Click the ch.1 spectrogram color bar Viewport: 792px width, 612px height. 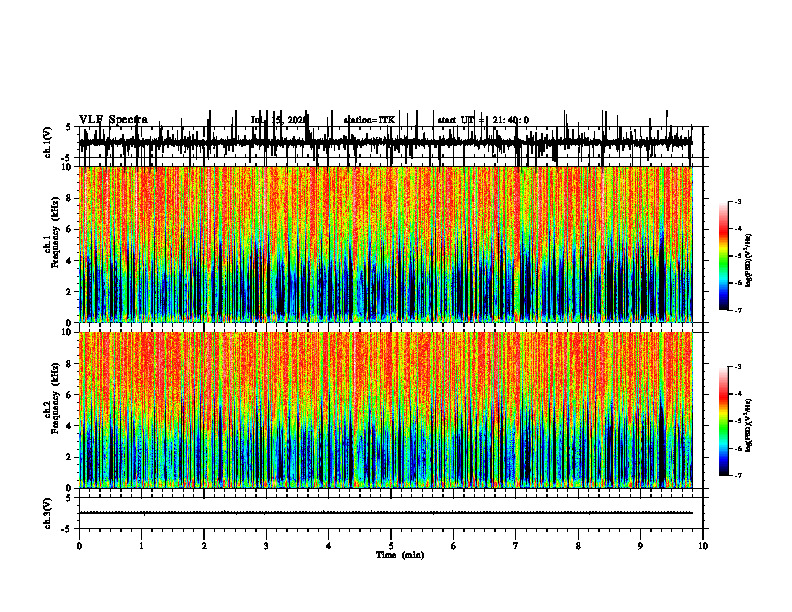724,256
